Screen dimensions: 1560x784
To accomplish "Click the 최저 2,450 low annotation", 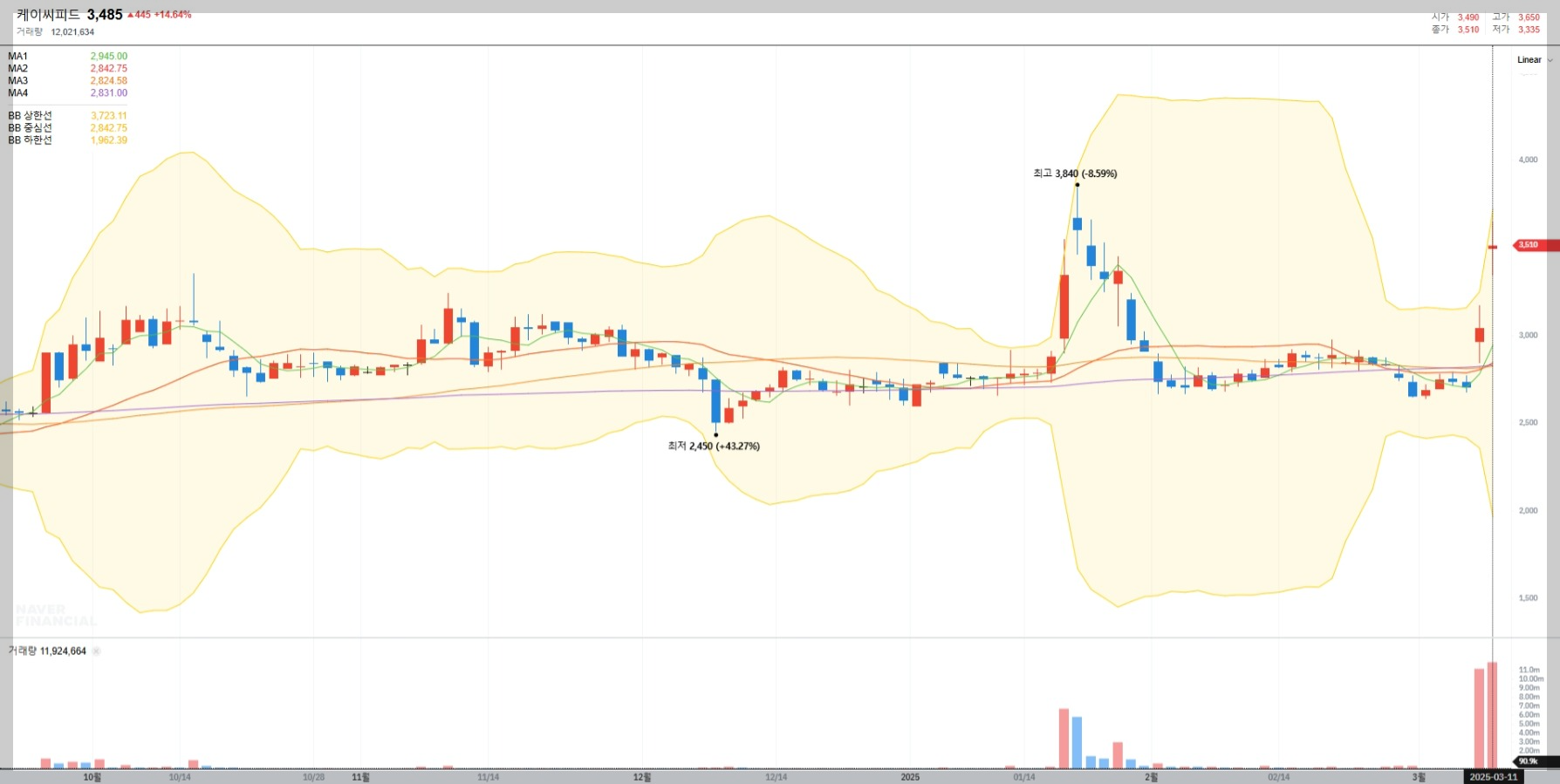I will [714, 447].
